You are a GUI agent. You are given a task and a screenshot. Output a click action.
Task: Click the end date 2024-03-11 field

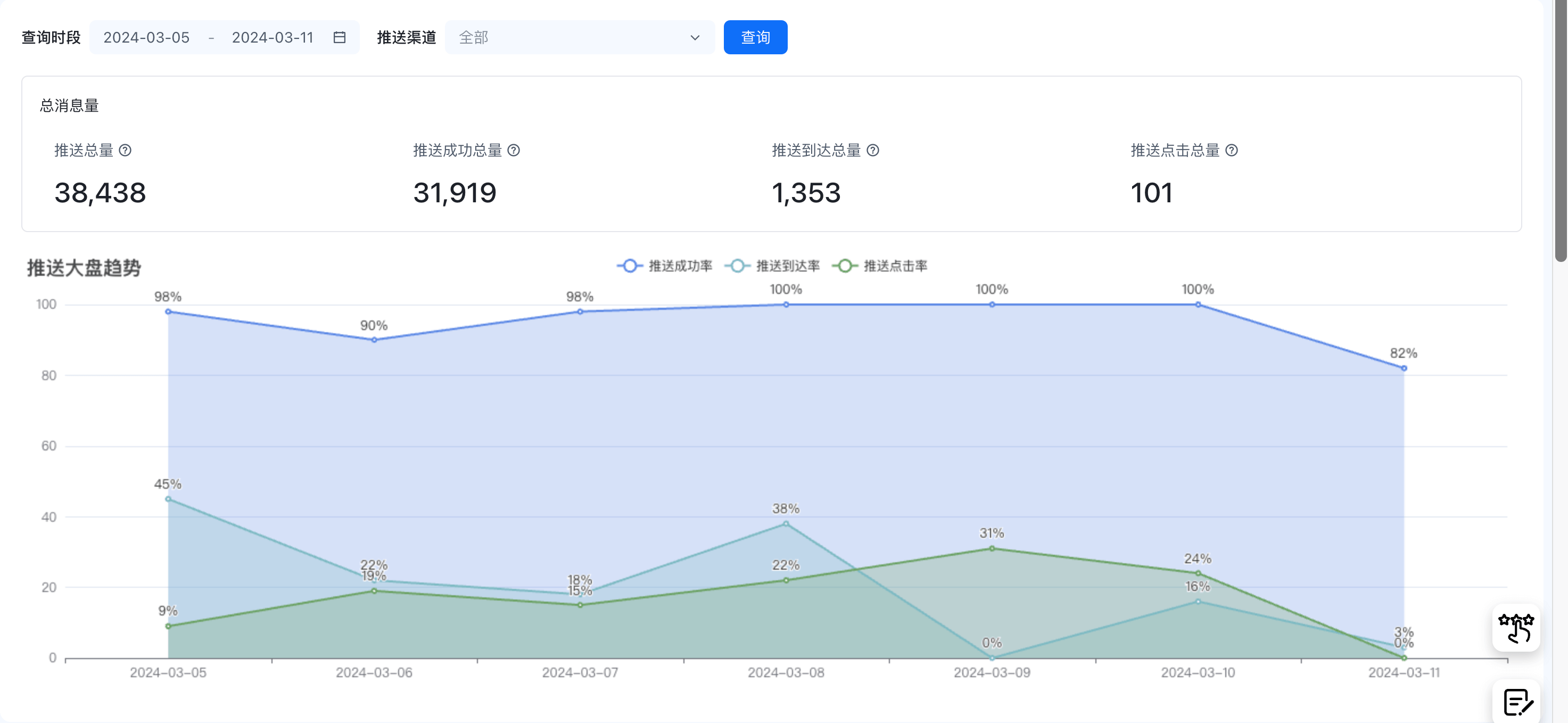[272, 38]
